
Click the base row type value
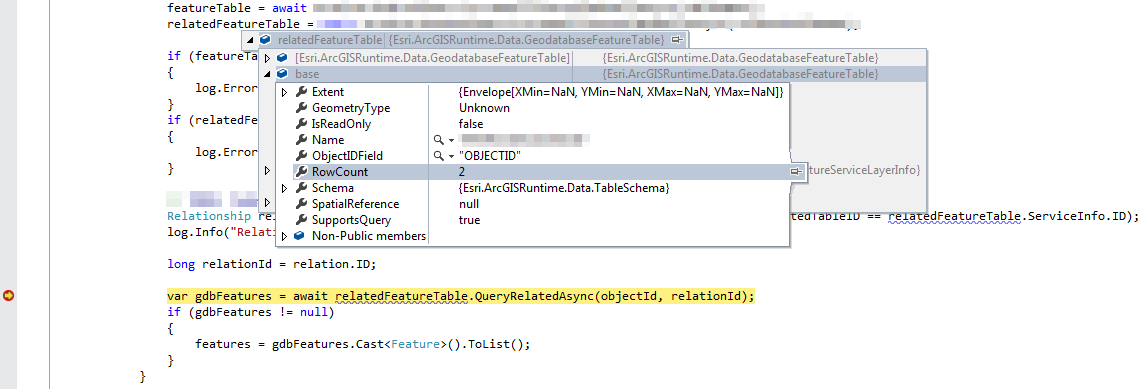click(x=740, y=74)
